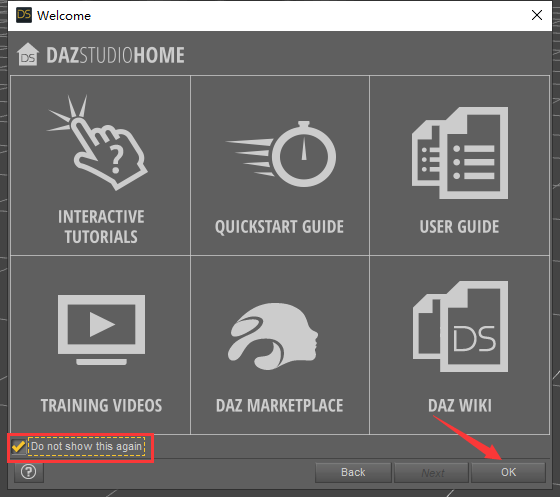560x497 pixels.
Task: Click the DAZ Studio Home house icon
Action: point(28,54)
